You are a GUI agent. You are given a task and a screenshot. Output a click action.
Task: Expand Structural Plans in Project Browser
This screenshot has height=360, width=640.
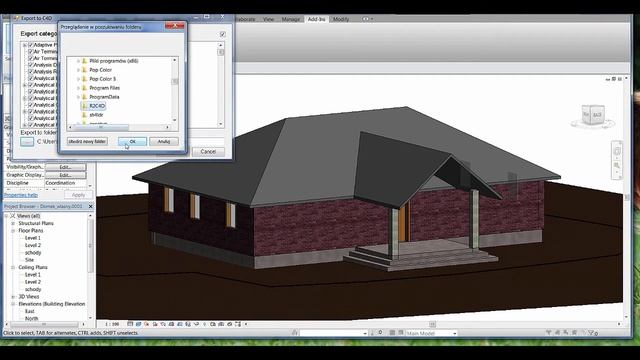click(13, 223)
